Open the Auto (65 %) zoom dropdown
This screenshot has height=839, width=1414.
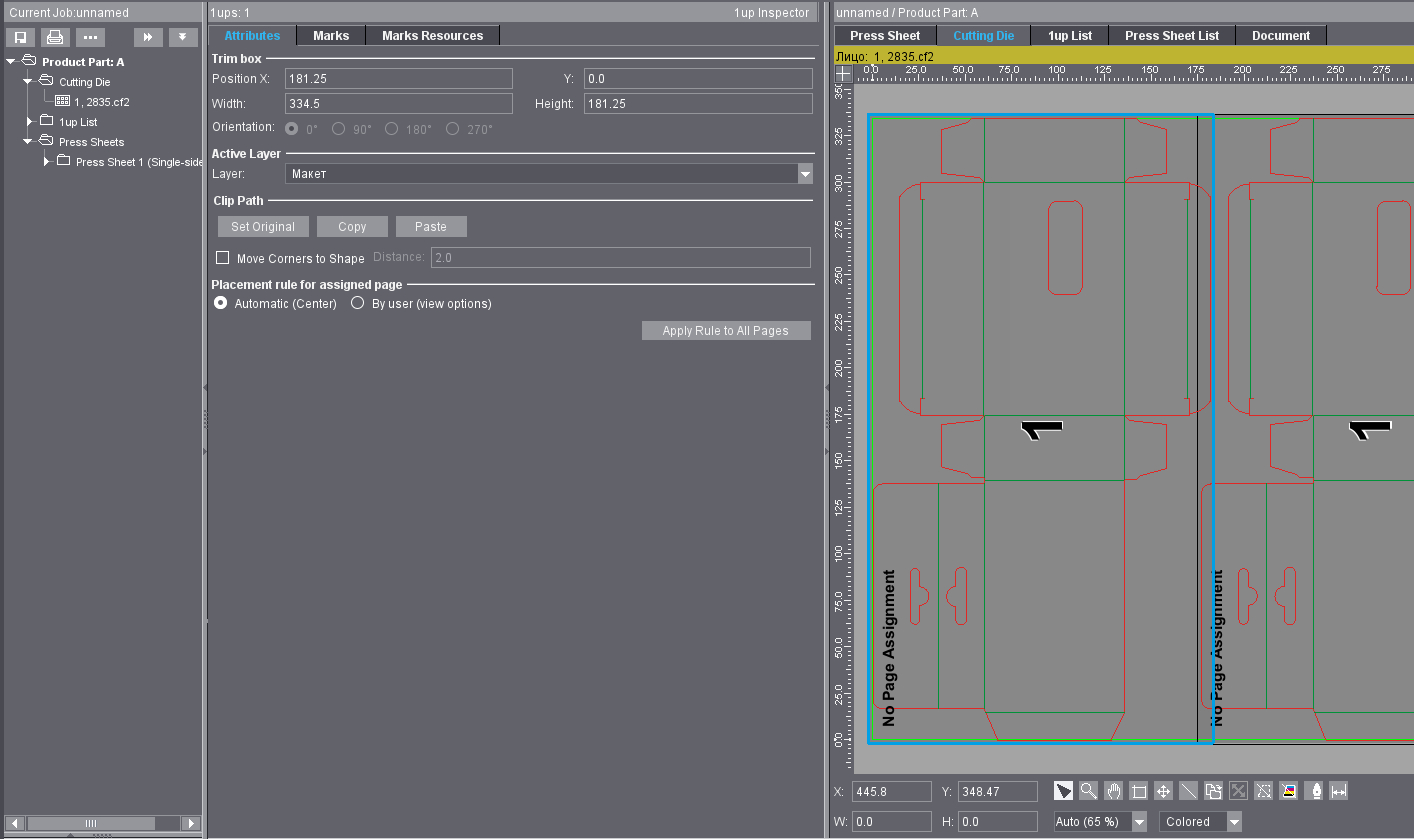click(1139, 822)
